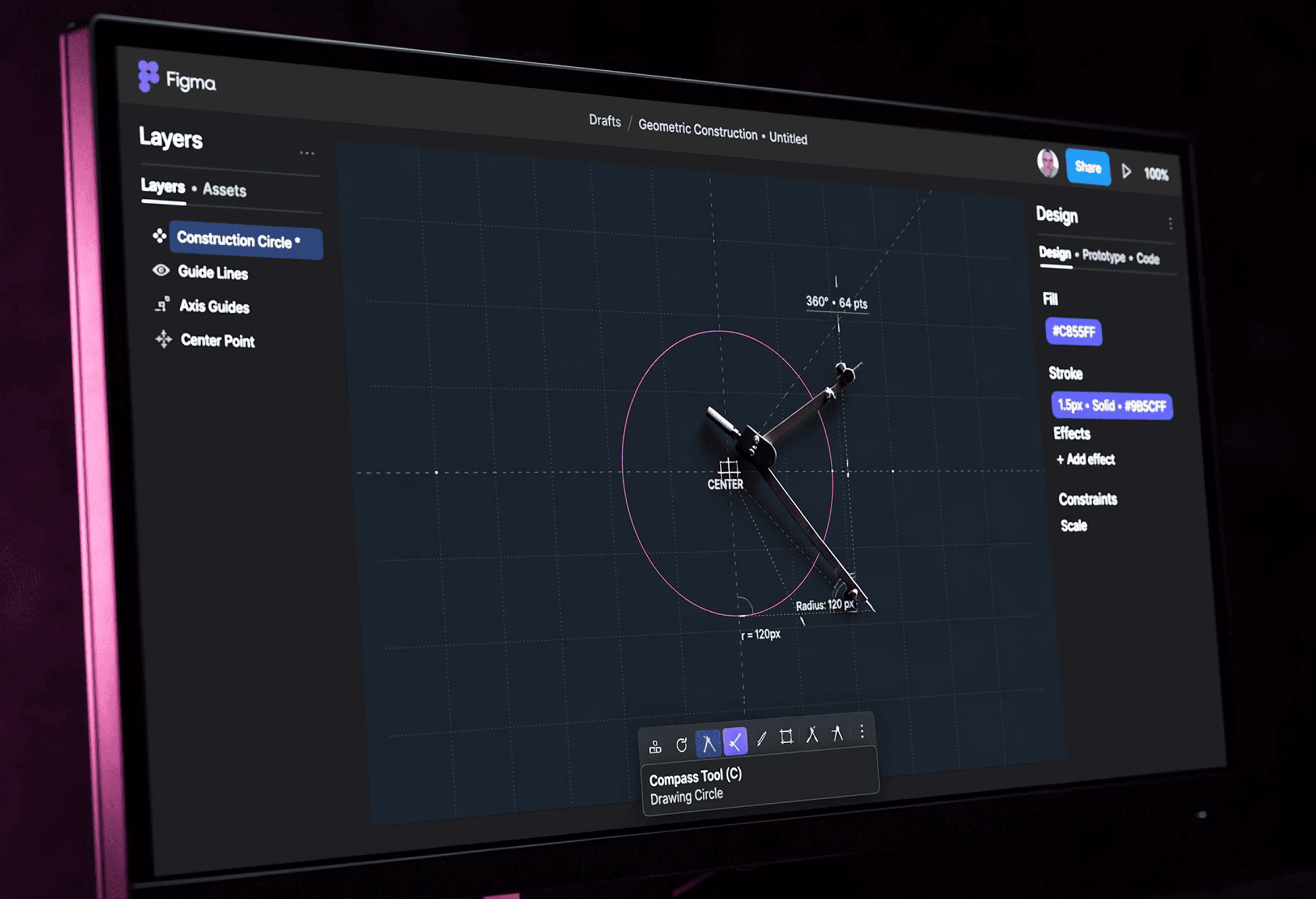
Task: Select the stamp-shaped first tool in the bottom toolbar
Action: (655, 747)
